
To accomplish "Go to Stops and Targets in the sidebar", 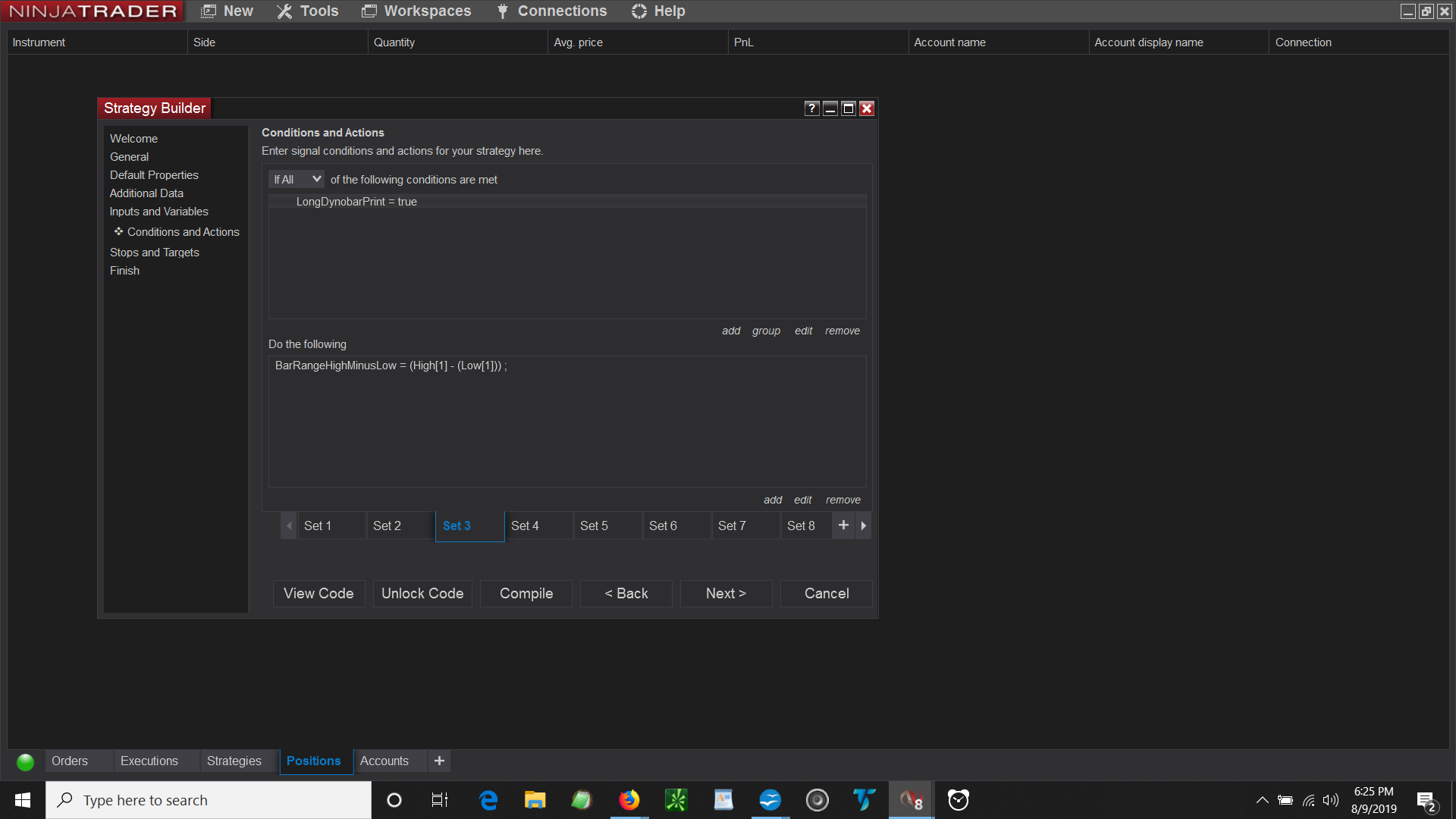I will [155, 253].
